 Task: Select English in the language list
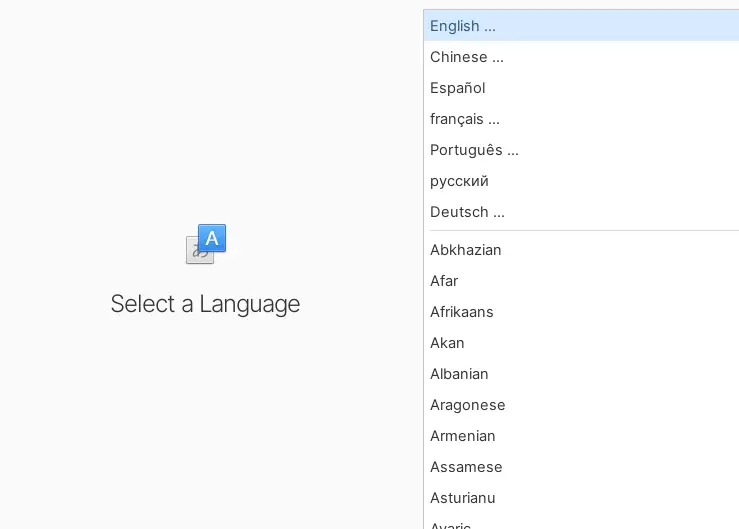[581, 25]
